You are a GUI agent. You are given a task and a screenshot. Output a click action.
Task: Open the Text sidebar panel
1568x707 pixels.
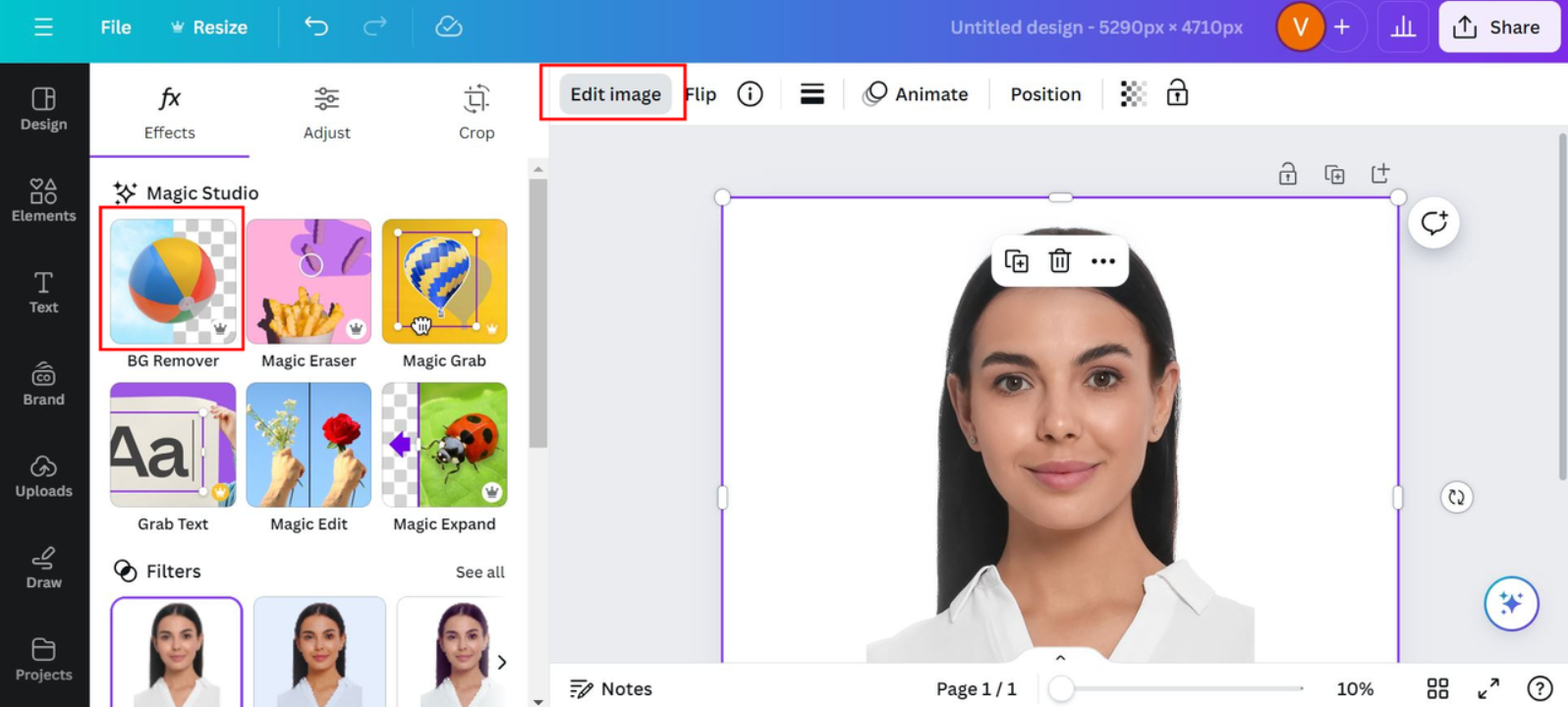tap(44, 292)
